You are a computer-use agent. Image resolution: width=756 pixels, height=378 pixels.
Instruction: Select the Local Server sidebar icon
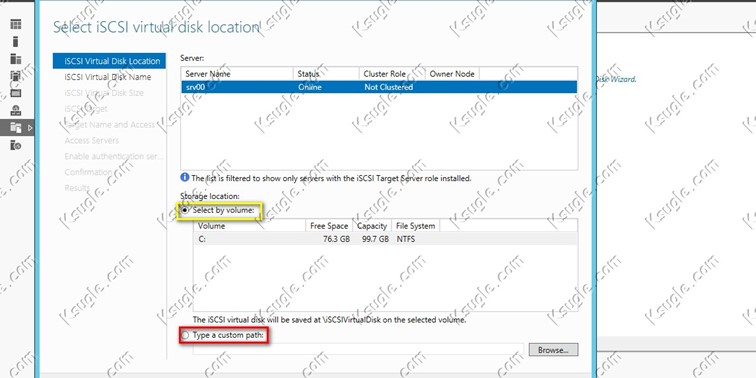(16, 41)
